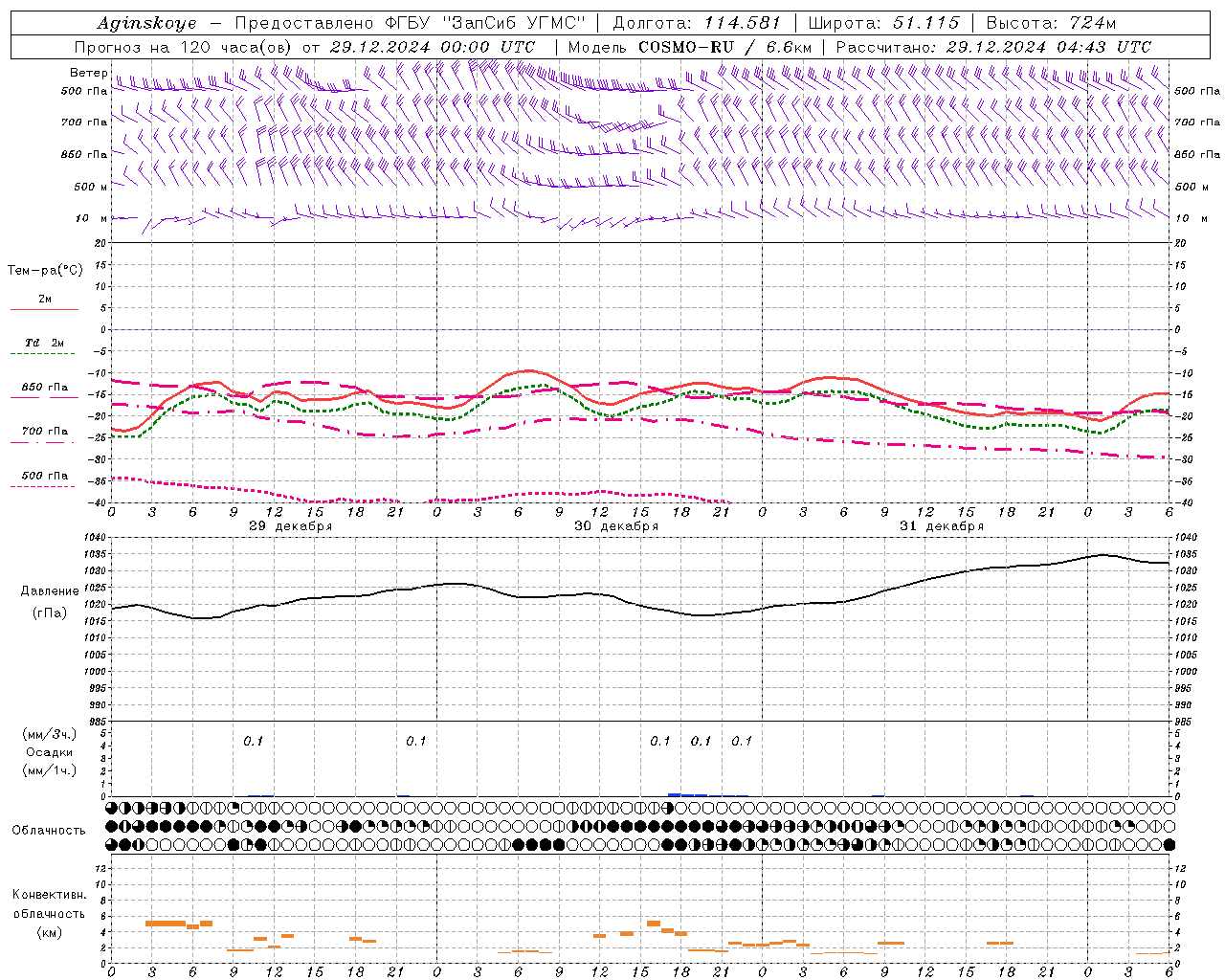The image size is (1225, 980).
Task: Click "Прогноз на 120 часа(ов)" forecast text
Action: [x=185, y=47]
